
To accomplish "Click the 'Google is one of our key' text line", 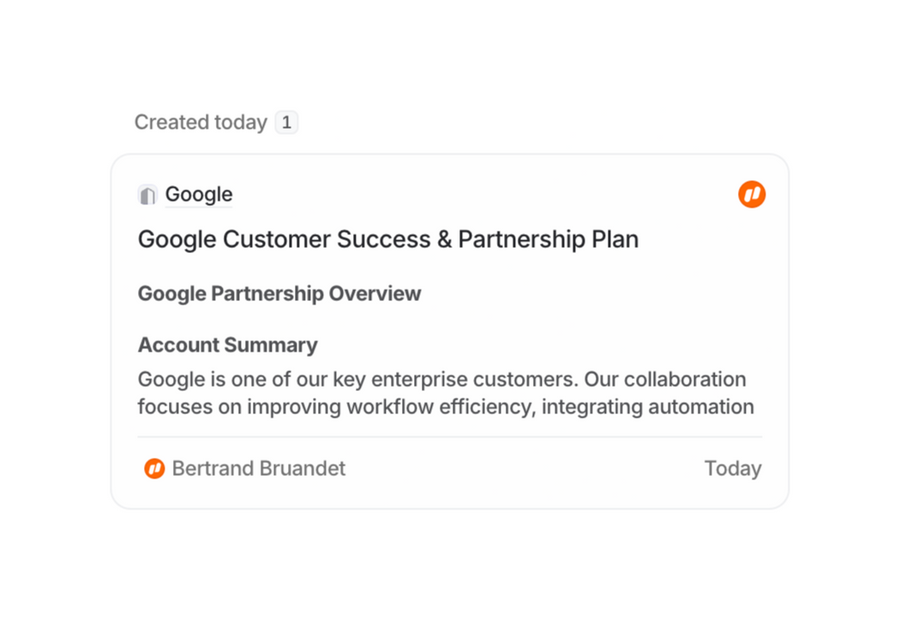I will pyautogui.click(x=442, y=380).
